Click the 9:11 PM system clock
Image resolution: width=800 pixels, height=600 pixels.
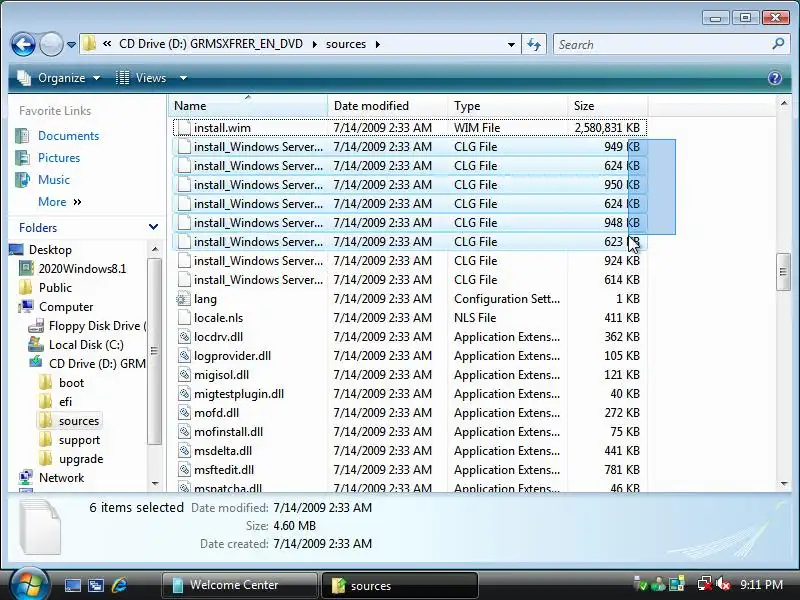[x=762, y=585]
